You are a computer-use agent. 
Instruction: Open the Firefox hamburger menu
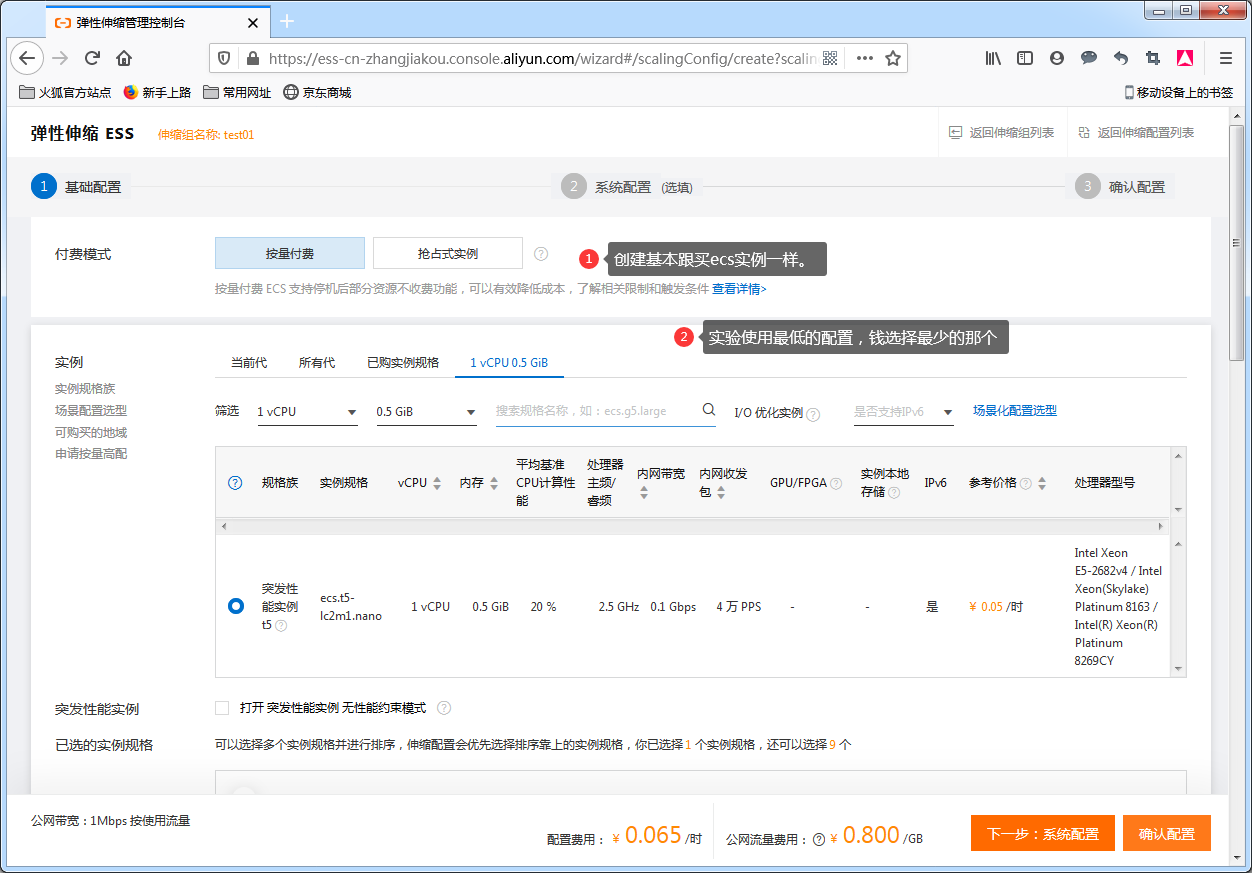click(1225, 58)
